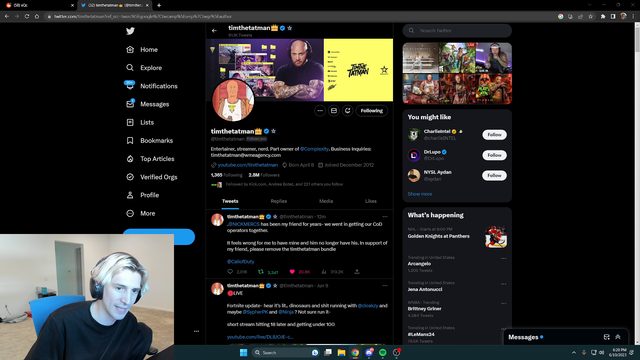Click followed by Kick.com, Andrea Botez link
640x360 pixels.
[x=284, y=184]
